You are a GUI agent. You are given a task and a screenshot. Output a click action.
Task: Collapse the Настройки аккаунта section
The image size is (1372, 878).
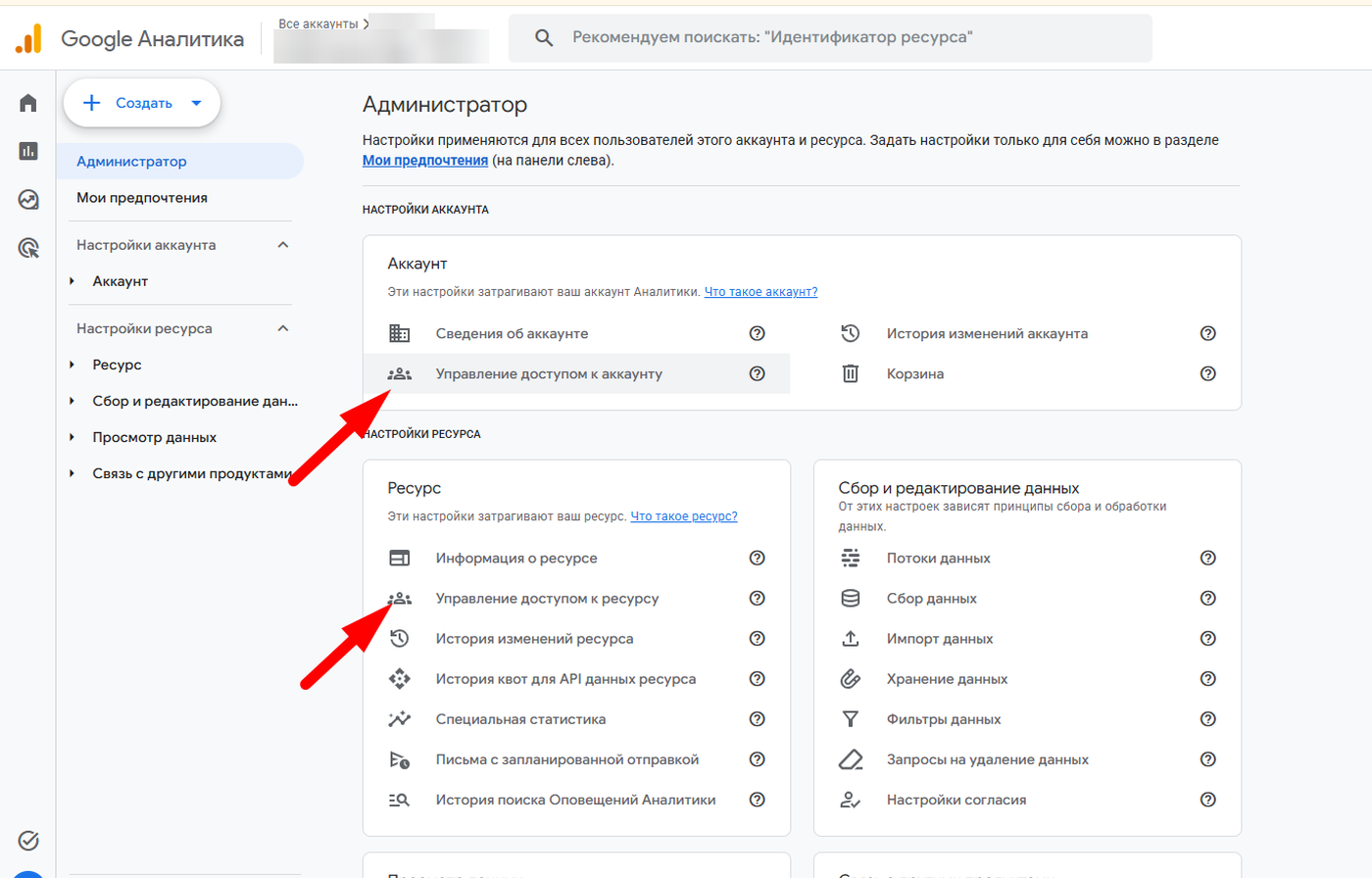click(283, 245)
